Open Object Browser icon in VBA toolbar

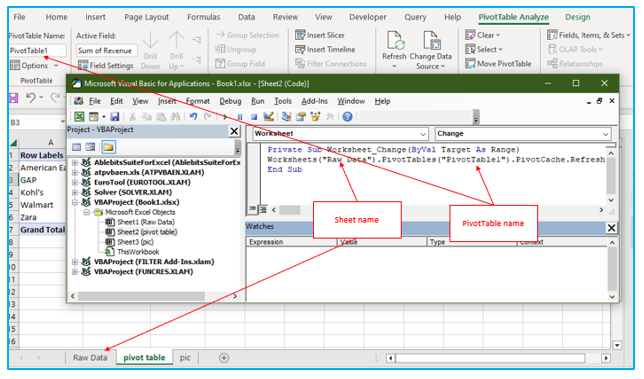click(315, 117)
